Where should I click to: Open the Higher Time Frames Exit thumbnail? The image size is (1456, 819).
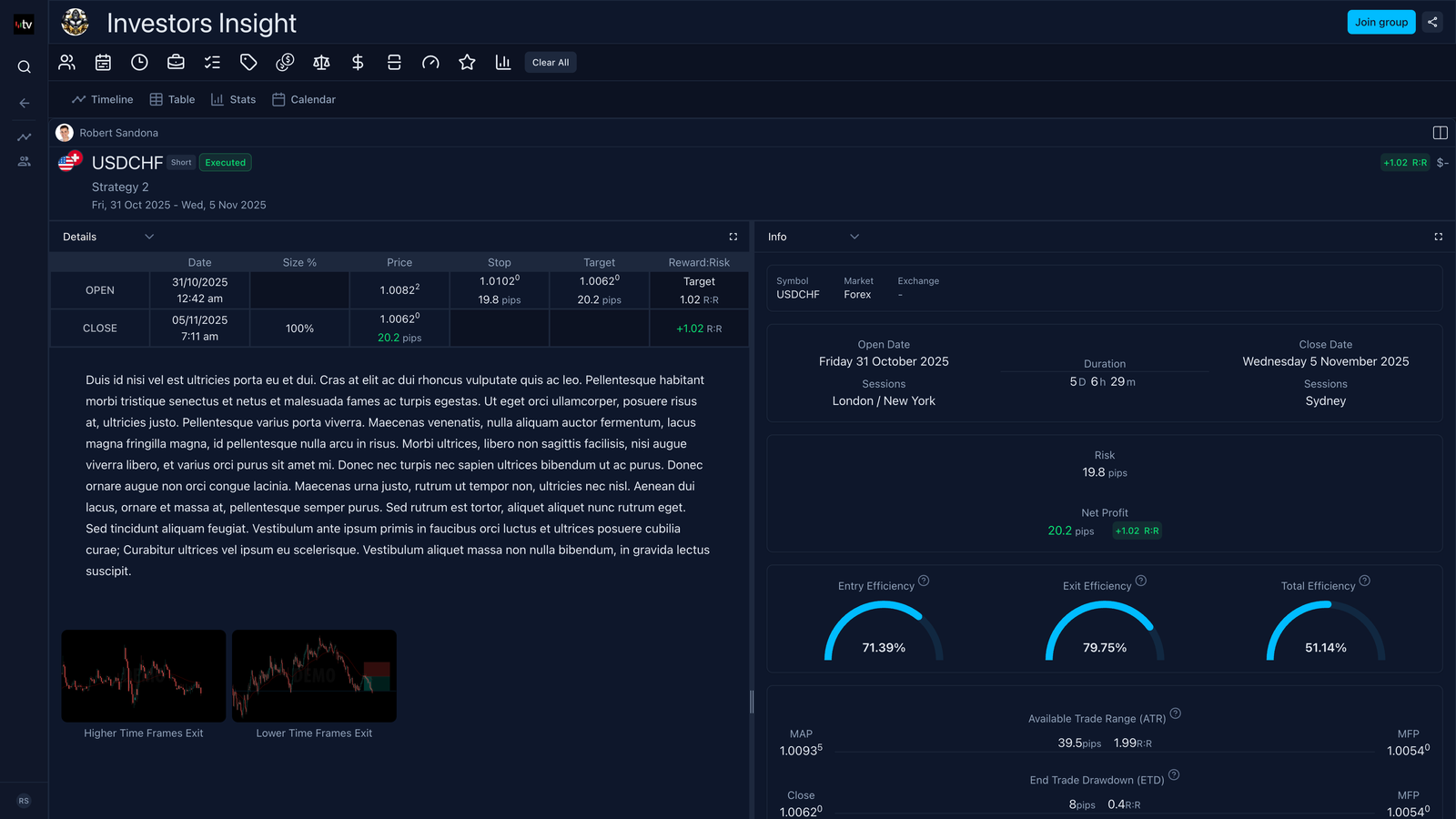click(x=144, y=676)
